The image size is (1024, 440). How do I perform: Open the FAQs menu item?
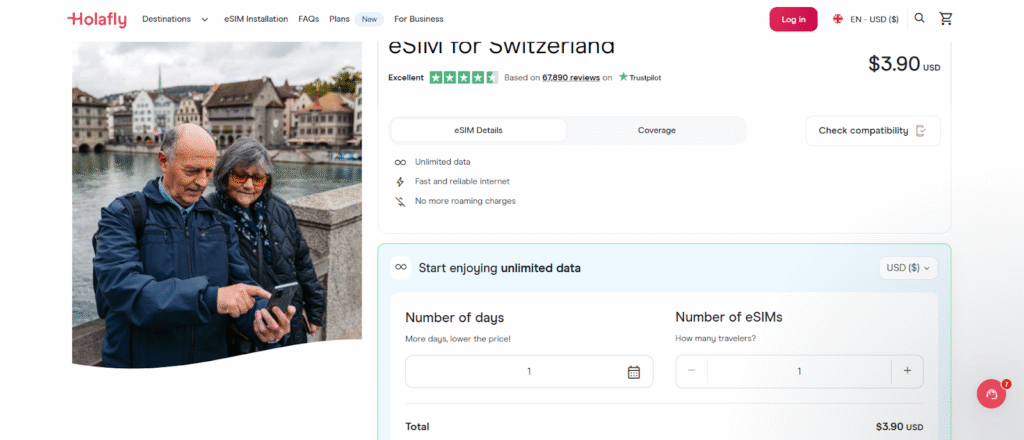309,19
